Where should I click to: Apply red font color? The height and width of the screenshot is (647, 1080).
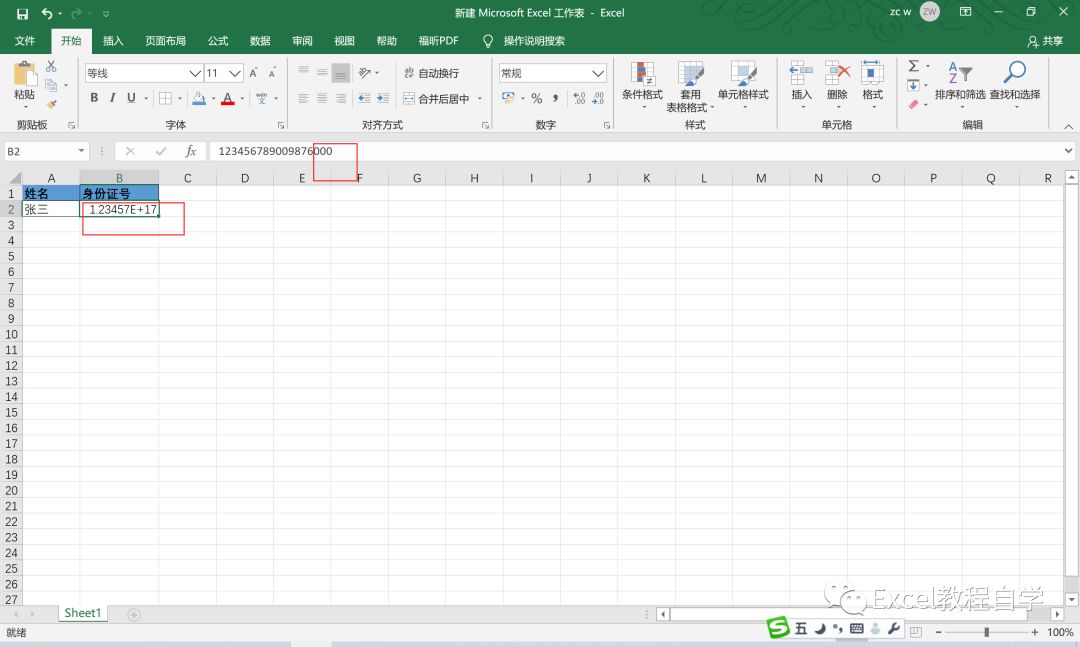[x=228, y=99]
